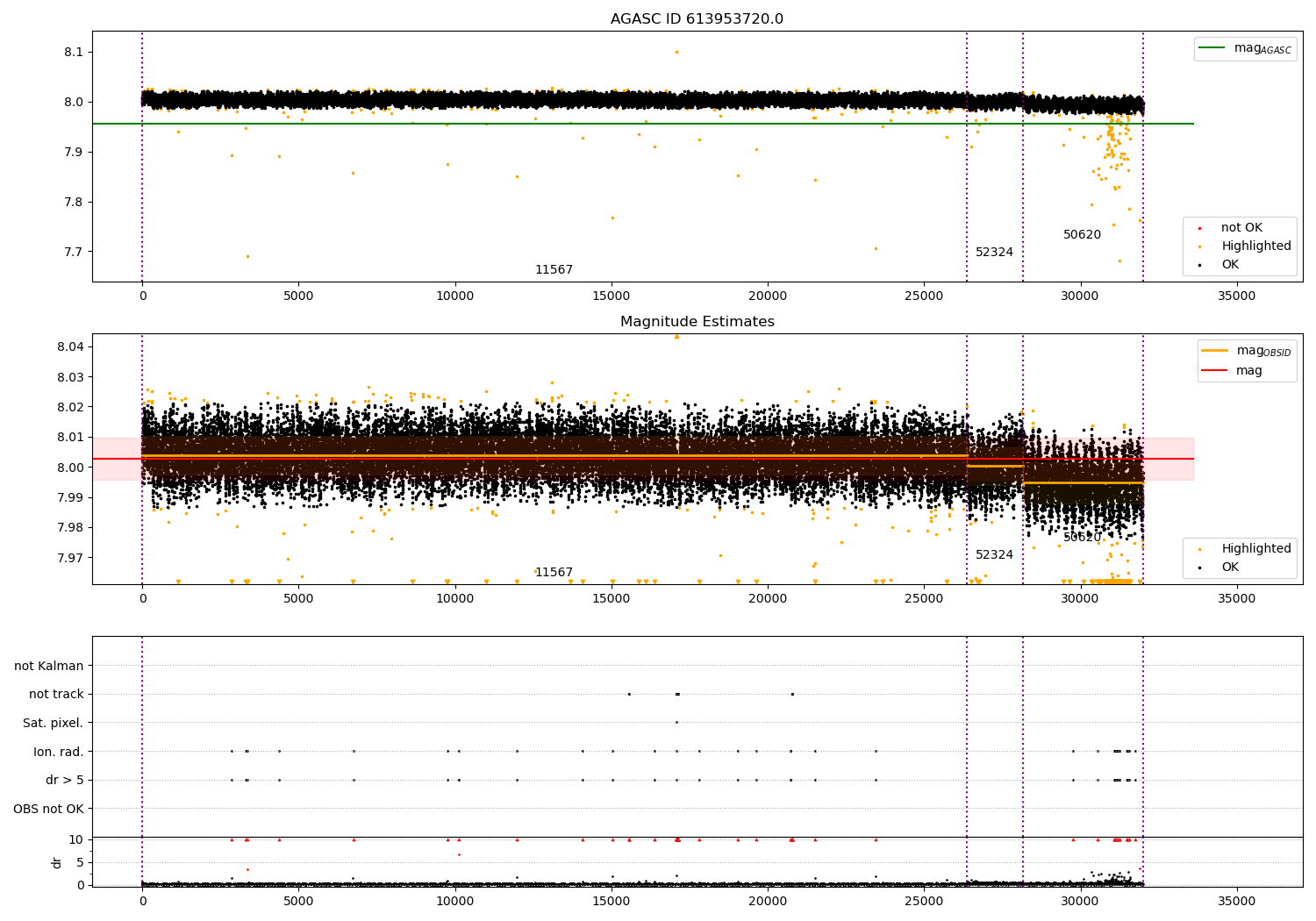Click the 8.01 y-axis tick label

click(70, 438)
